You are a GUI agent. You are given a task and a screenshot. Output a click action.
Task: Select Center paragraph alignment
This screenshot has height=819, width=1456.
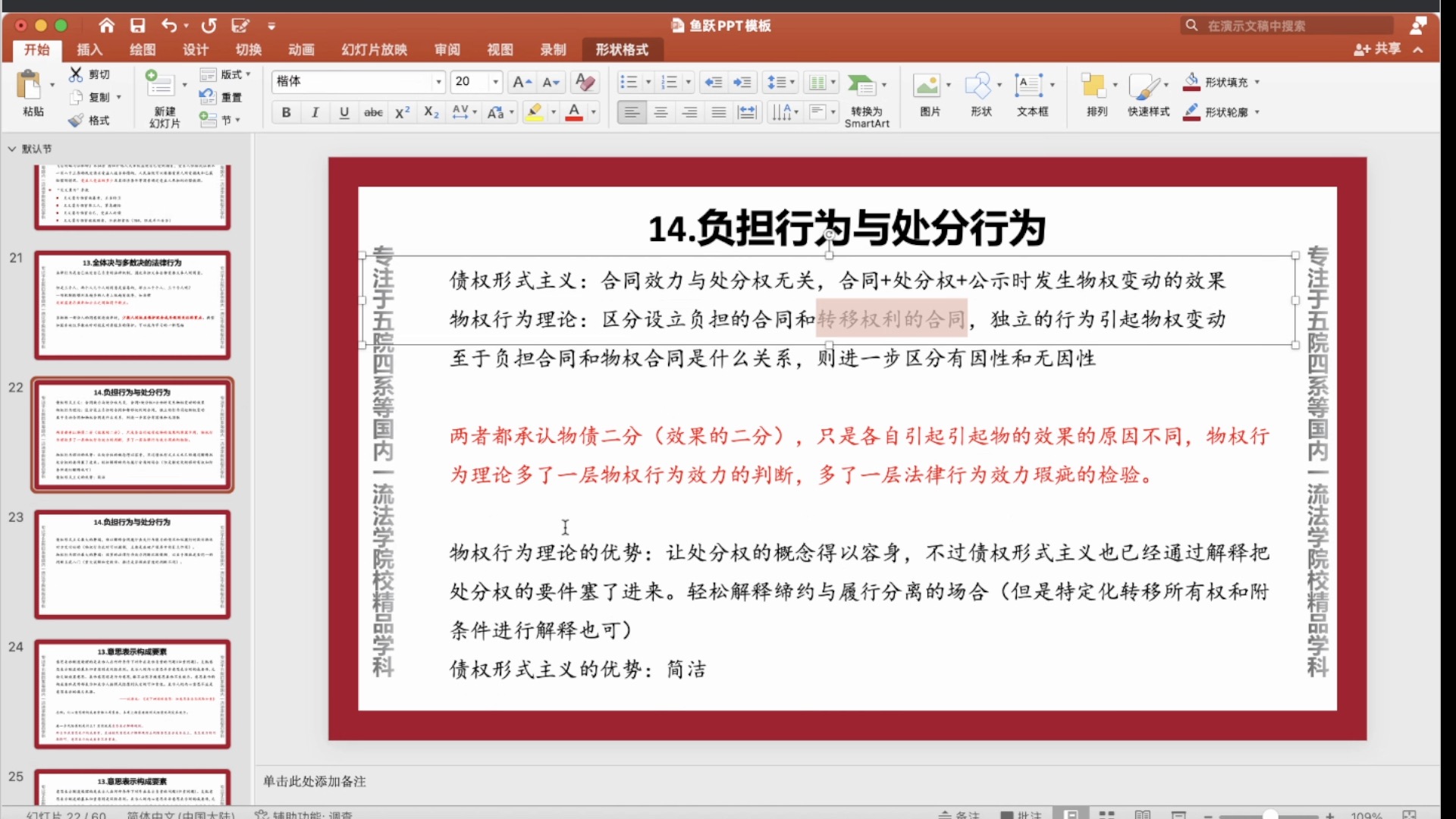click(x=661, y=112)
